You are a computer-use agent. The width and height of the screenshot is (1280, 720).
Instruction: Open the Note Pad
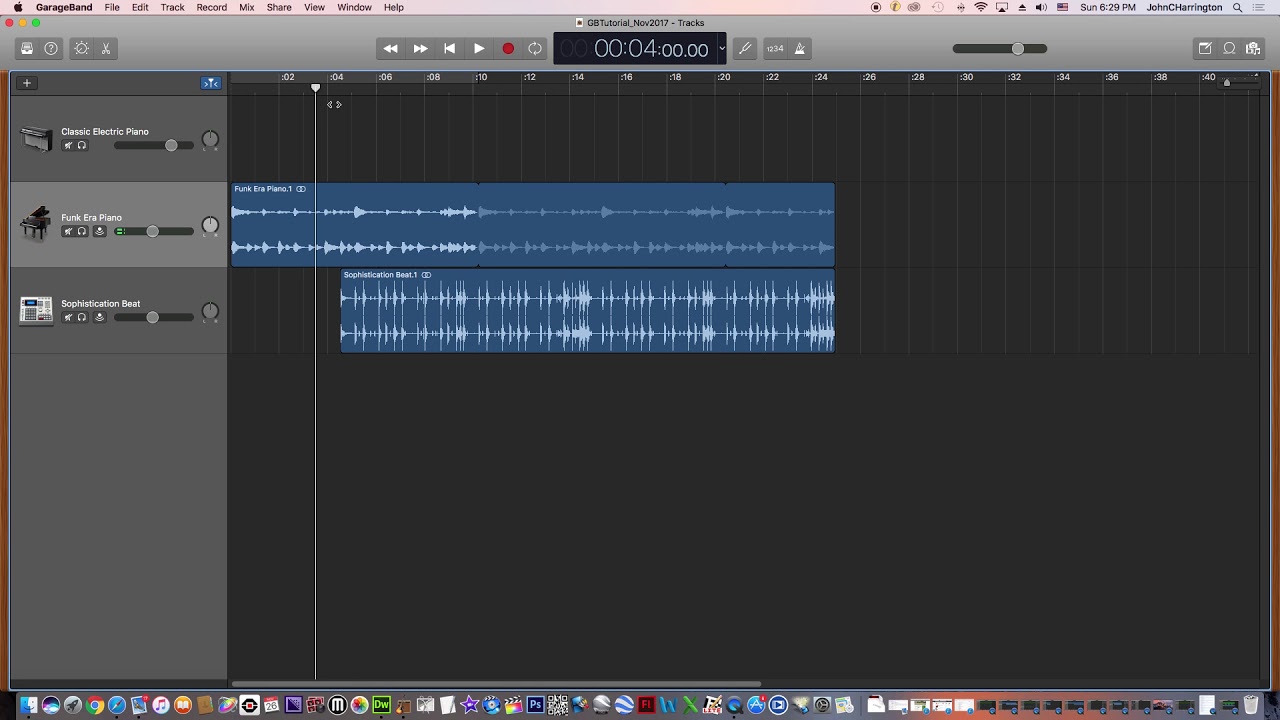(1205, 48)
